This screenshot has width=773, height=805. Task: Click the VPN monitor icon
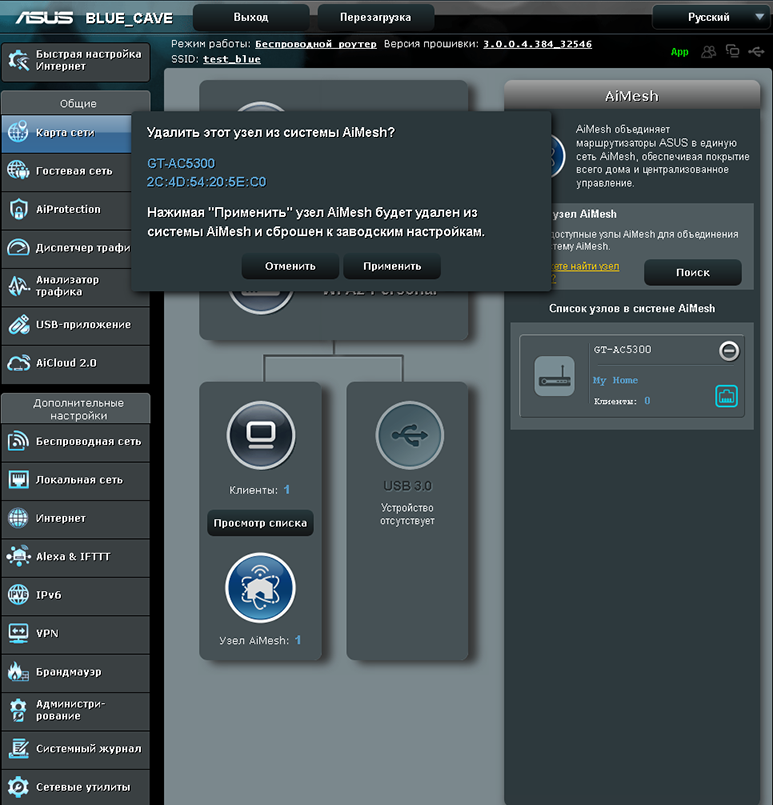click(x=18, y=633)
